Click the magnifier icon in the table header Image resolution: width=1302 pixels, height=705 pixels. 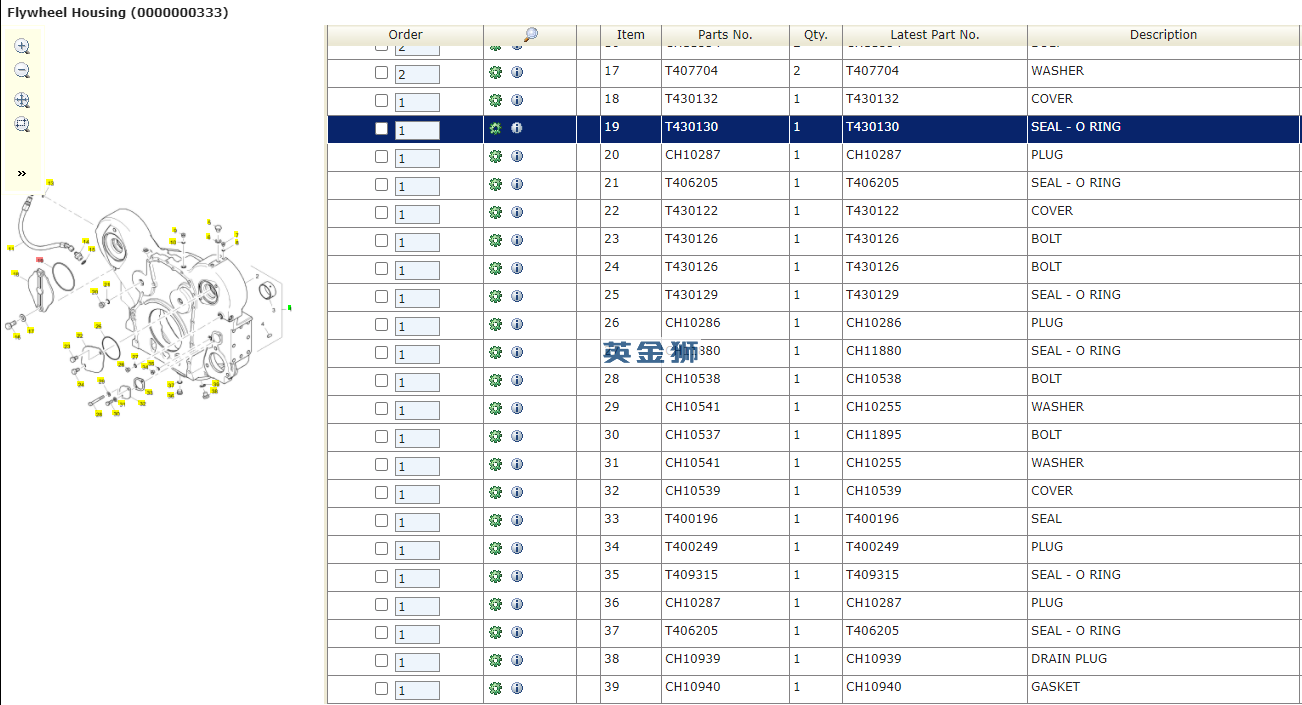click(x=530, y=35)
